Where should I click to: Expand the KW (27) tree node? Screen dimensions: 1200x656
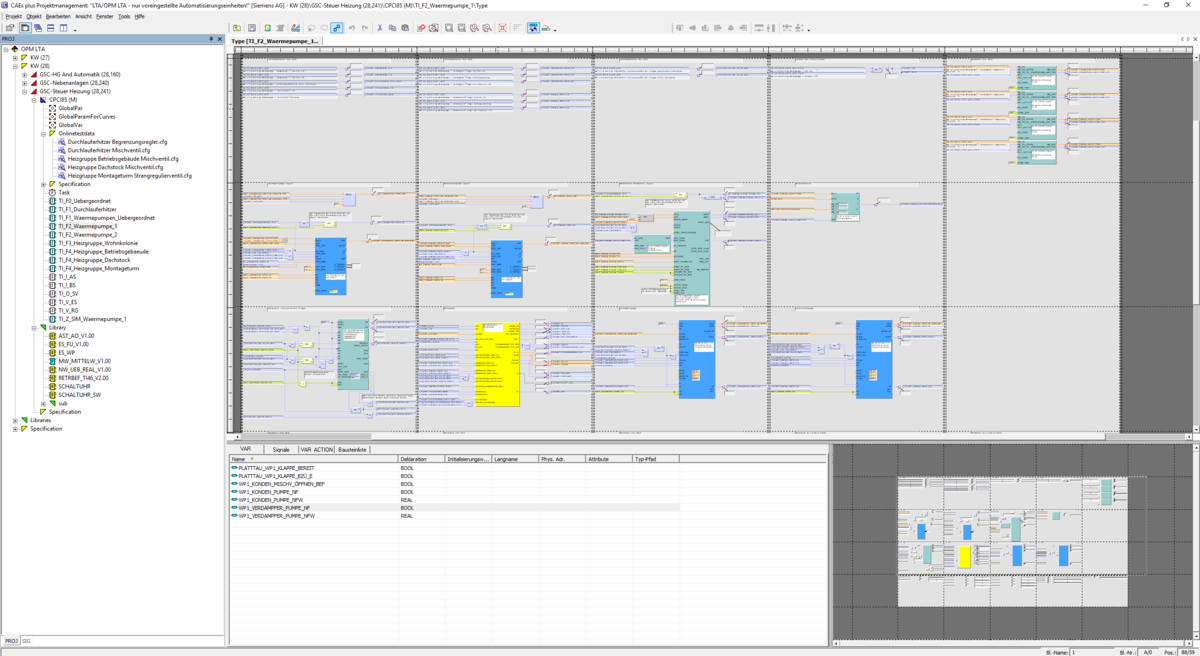[x=15, y=58]
